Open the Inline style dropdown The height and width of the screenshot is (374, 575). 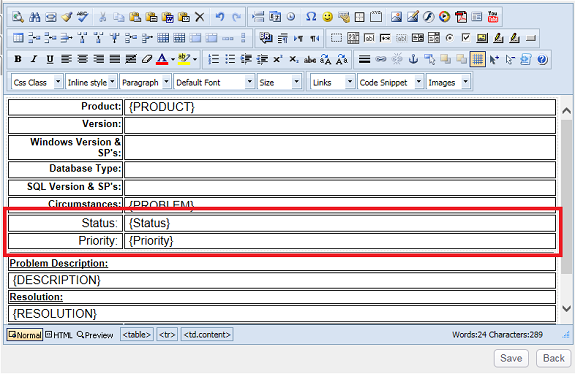[91, 82]
